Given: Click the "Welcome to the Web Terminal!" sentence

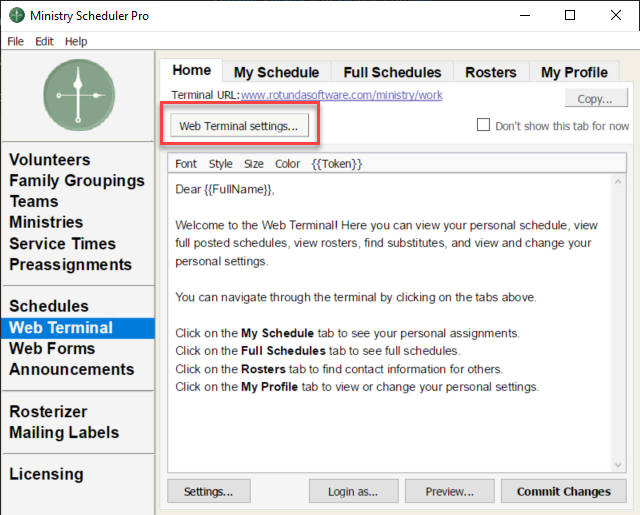Looking at the screenshot, I should coord(257,225).
